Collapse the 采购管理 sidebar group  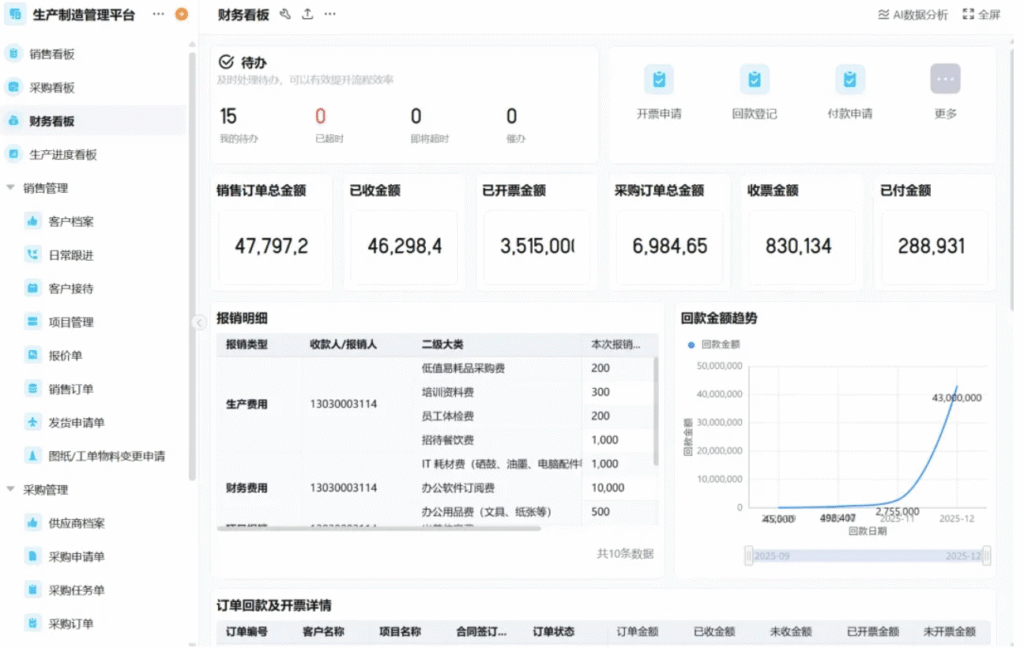click(11, 490)
